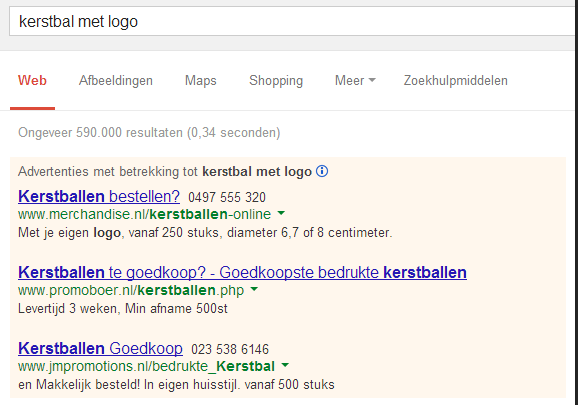Open Zoekhulpmiddelen search tools
578x405 pixels.
(456, 81)
